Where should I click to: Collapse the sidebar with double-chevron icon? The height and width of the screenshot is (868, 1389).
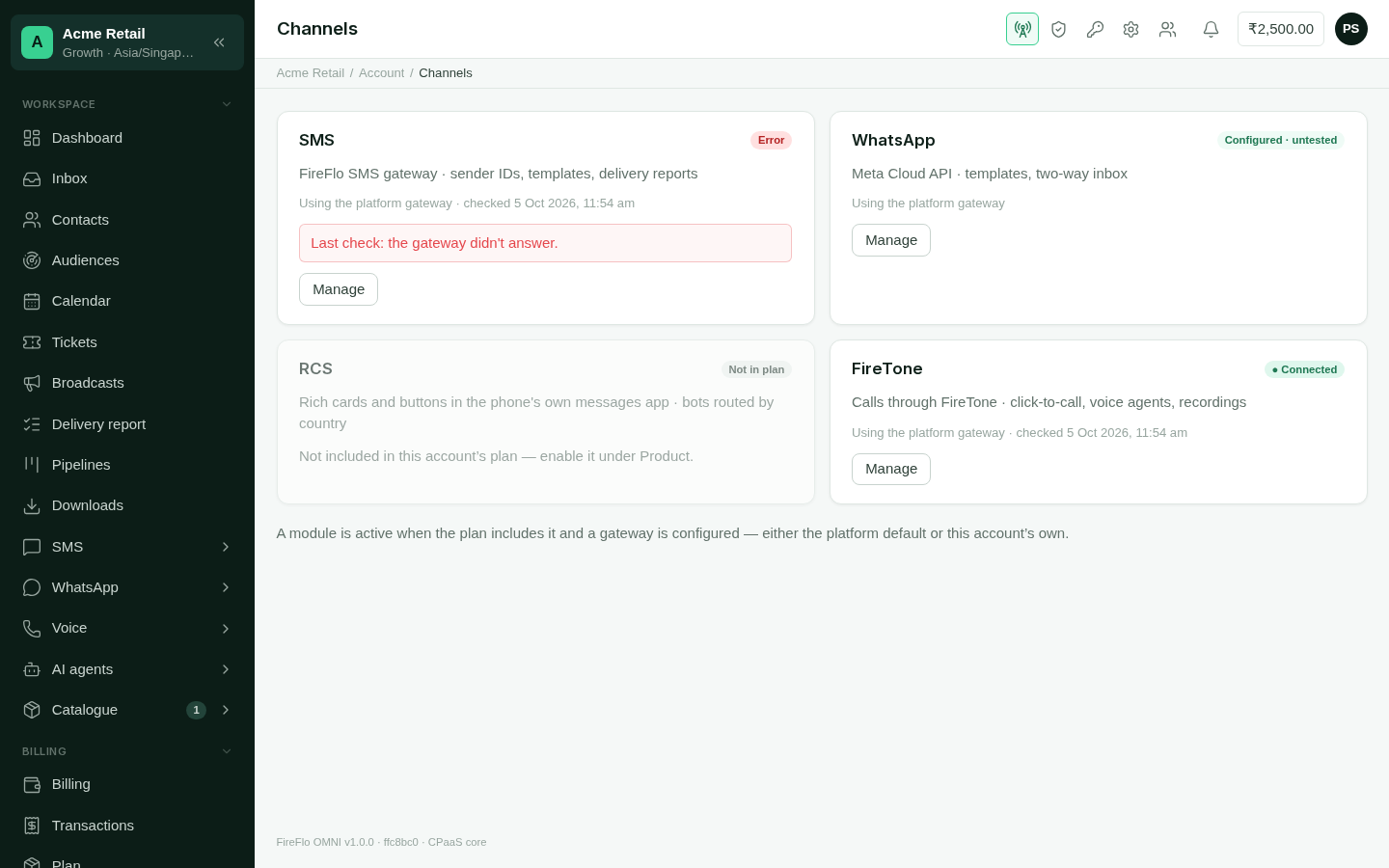coord(219,42)
